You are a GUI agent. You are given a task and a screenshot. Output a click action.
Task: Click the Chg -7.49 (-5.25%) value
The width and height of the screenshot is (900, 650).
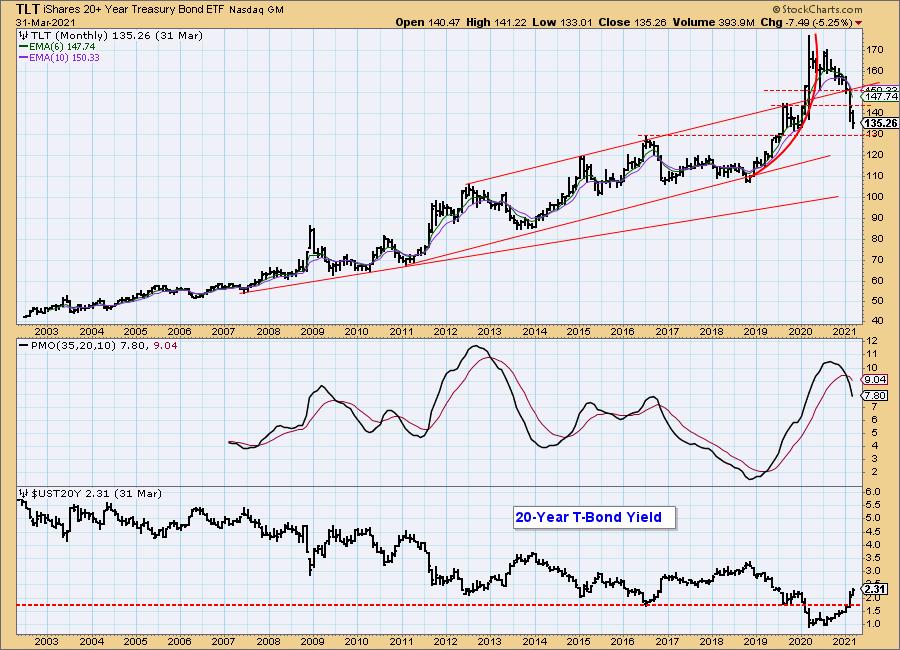pos(806,22)
